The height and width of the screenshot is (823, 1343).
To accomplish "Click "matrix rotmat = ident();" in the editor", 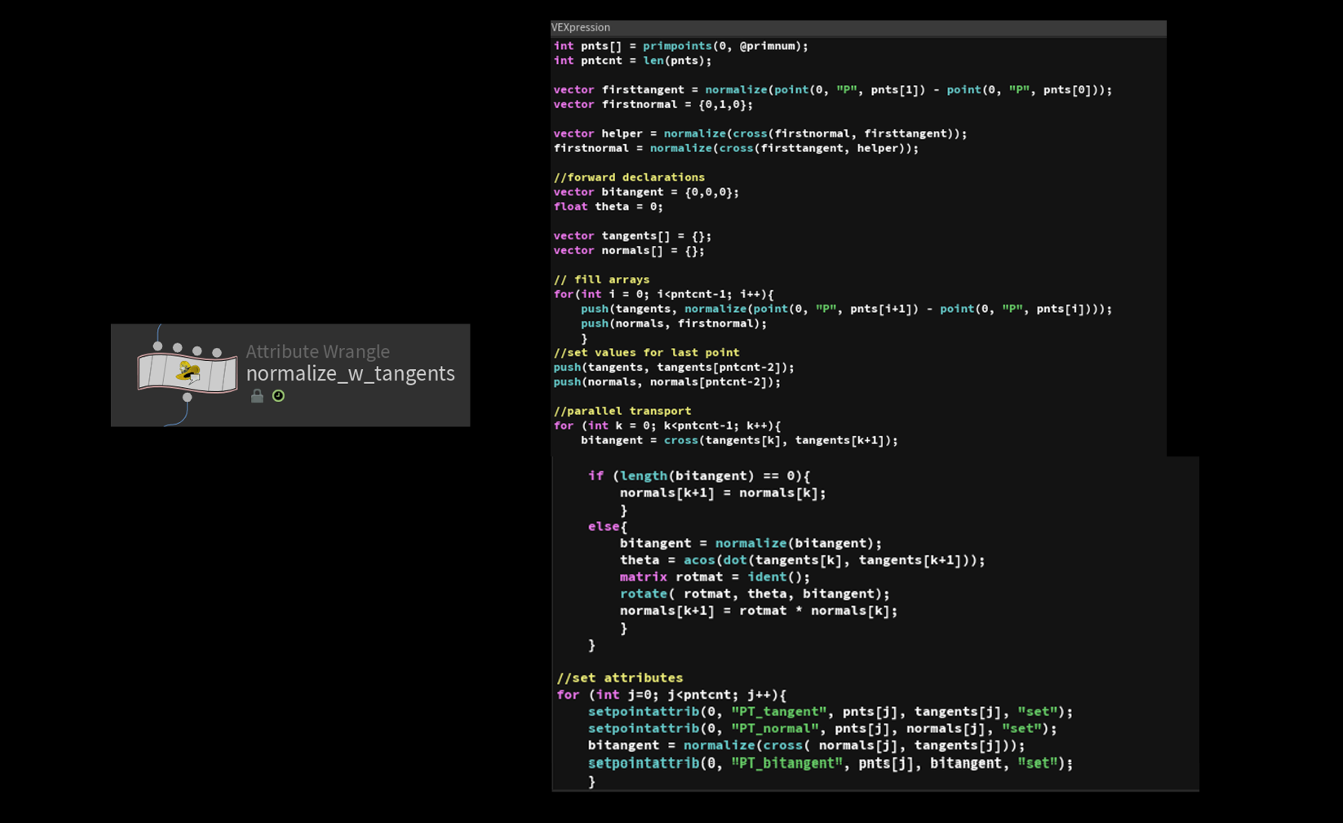I will (x=715, y=577).
